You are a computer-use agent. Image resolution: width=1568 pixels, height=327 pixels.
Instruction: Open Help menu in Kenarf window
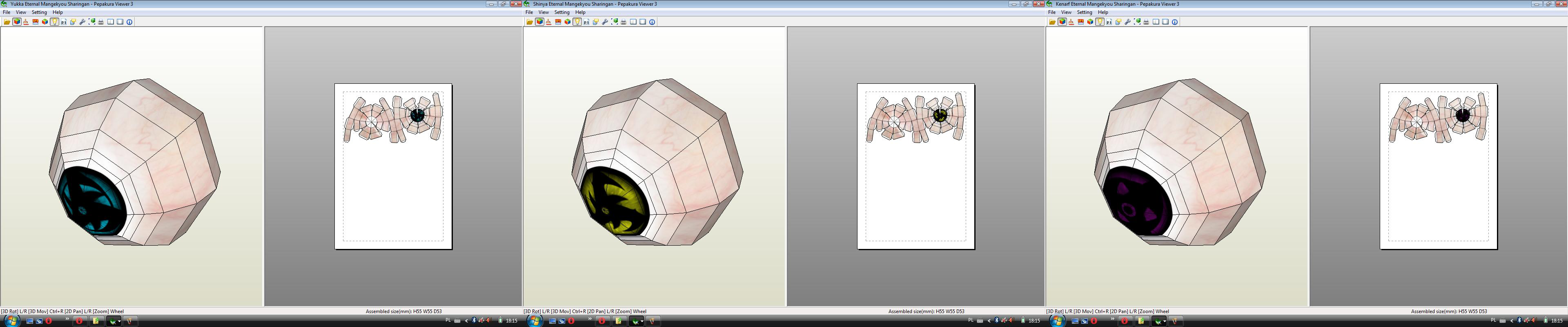click(x=1104, y=12)
